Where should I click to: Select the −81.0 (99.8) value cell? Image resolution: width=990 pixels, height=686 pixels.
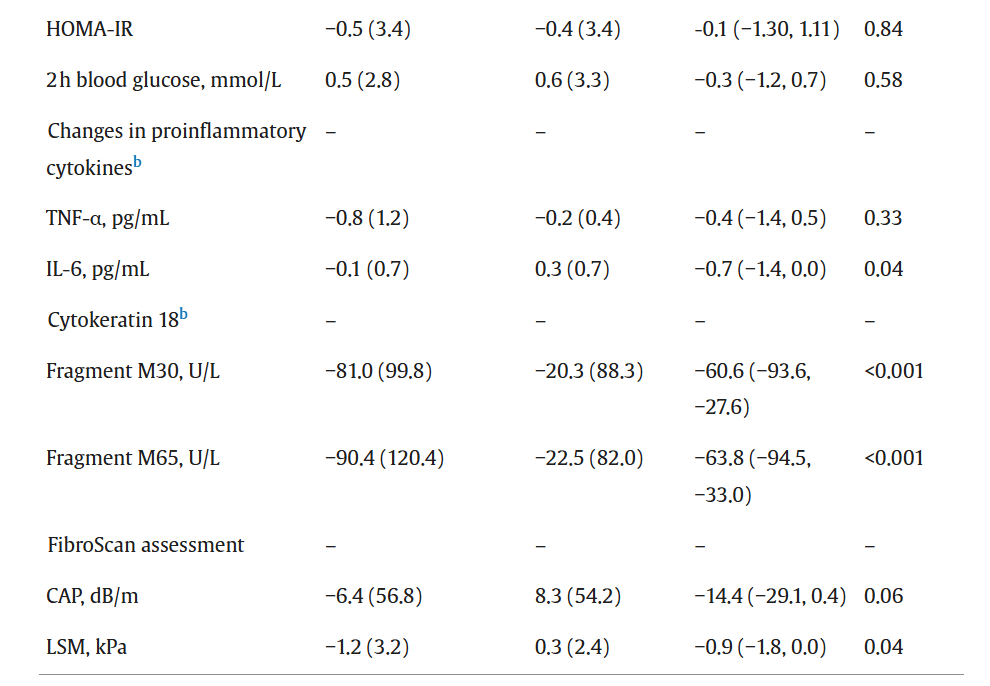coord(379,372)
